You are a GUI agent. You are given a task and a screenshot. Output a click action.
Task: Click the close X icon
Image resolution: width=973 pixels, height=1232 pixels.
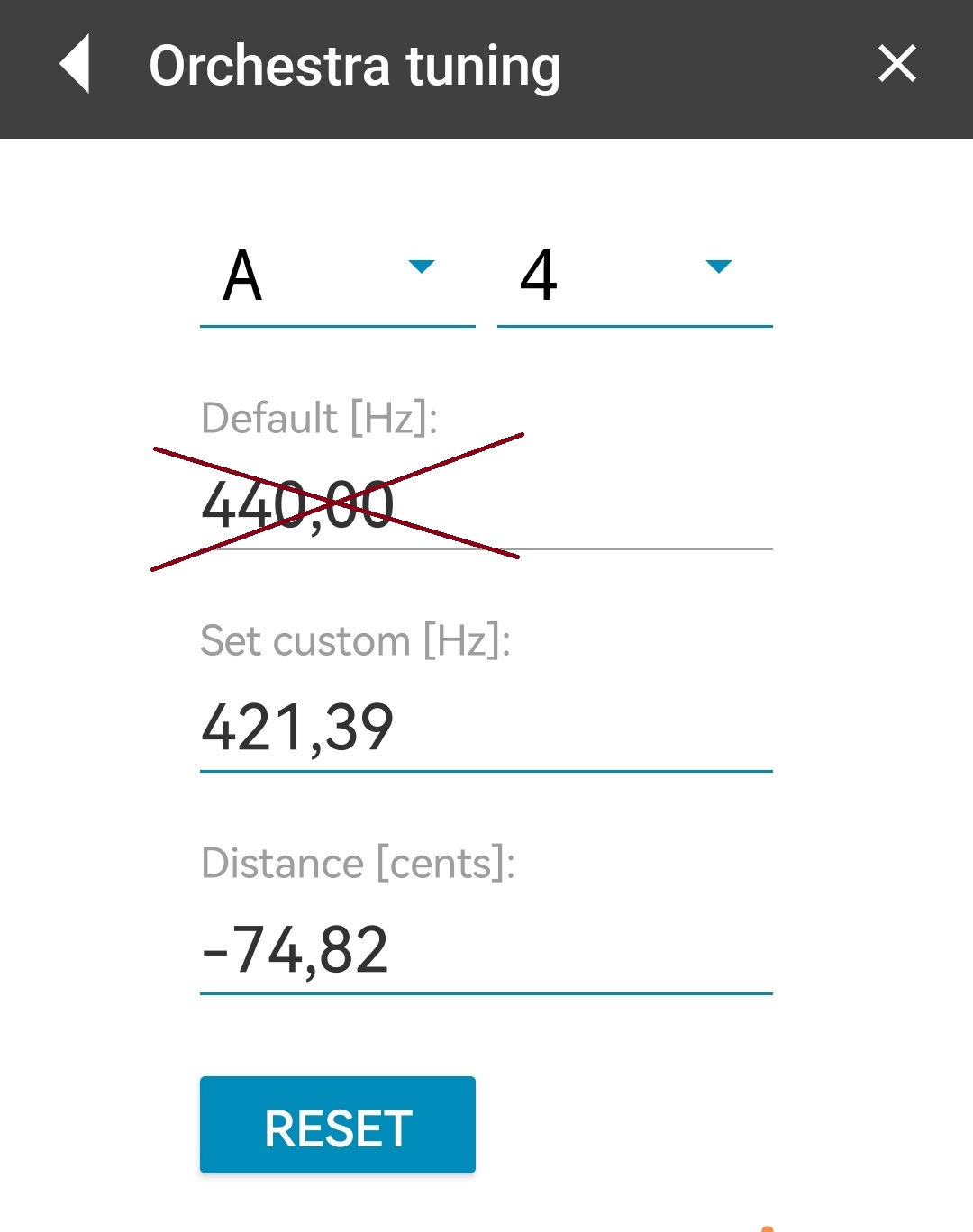897,65
